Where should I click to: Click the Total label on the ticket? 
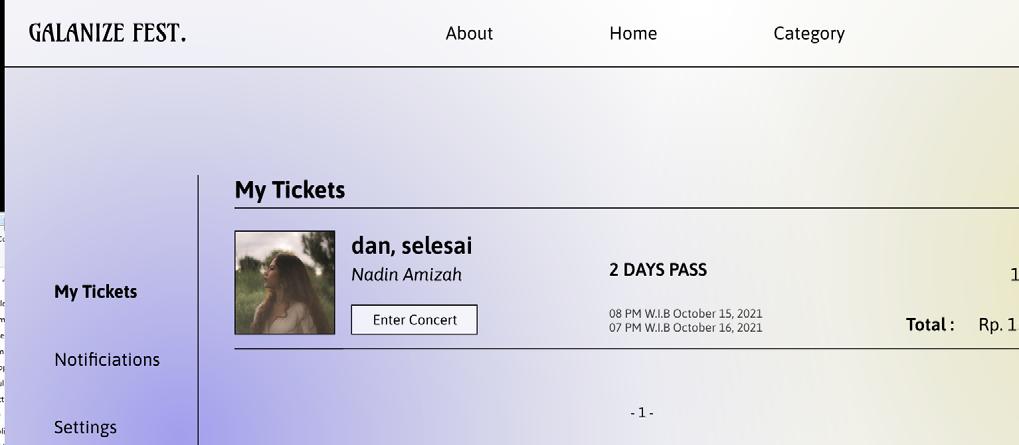930,325
